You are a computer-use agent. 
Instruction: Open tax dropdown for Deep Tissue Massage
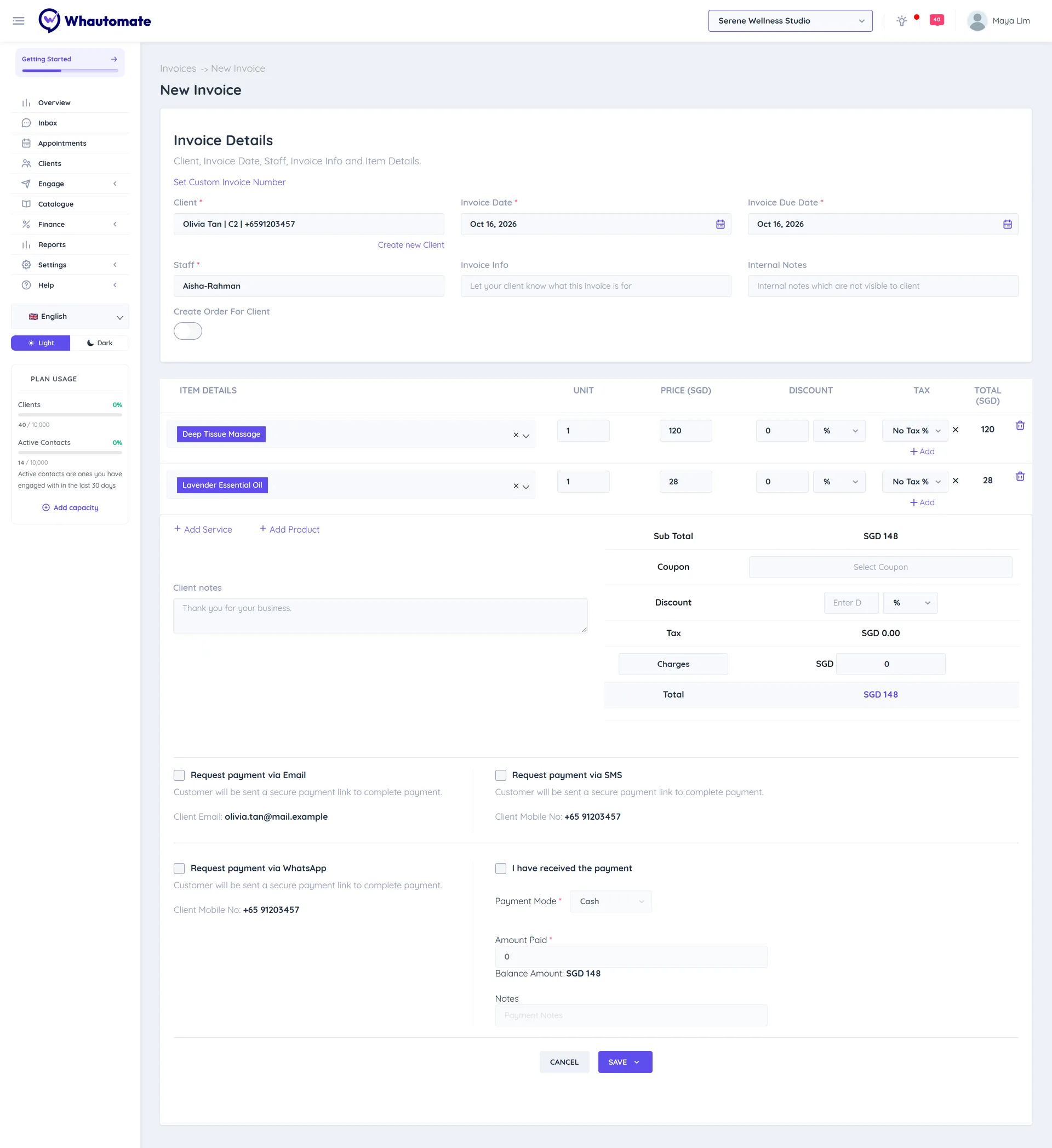(915, 431)
